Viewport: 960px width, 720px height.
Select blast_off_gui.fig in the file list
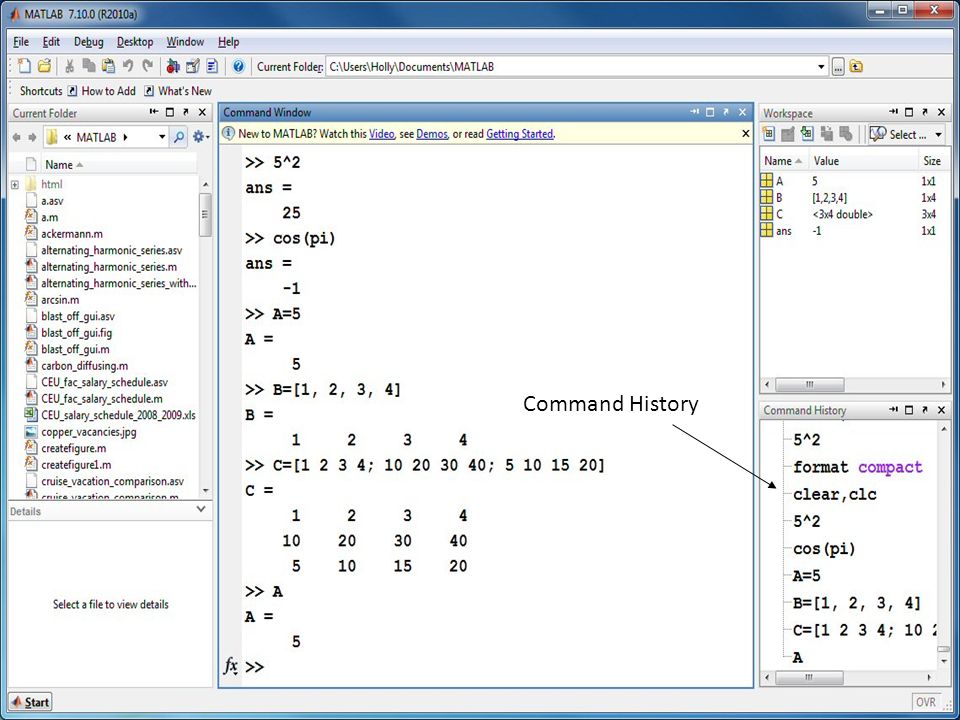77,332
